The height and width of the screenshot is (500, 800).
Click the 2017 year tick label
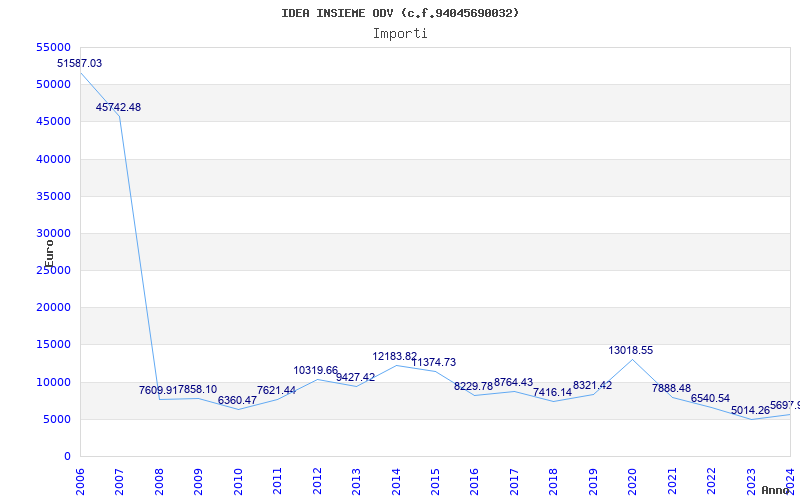514,481
